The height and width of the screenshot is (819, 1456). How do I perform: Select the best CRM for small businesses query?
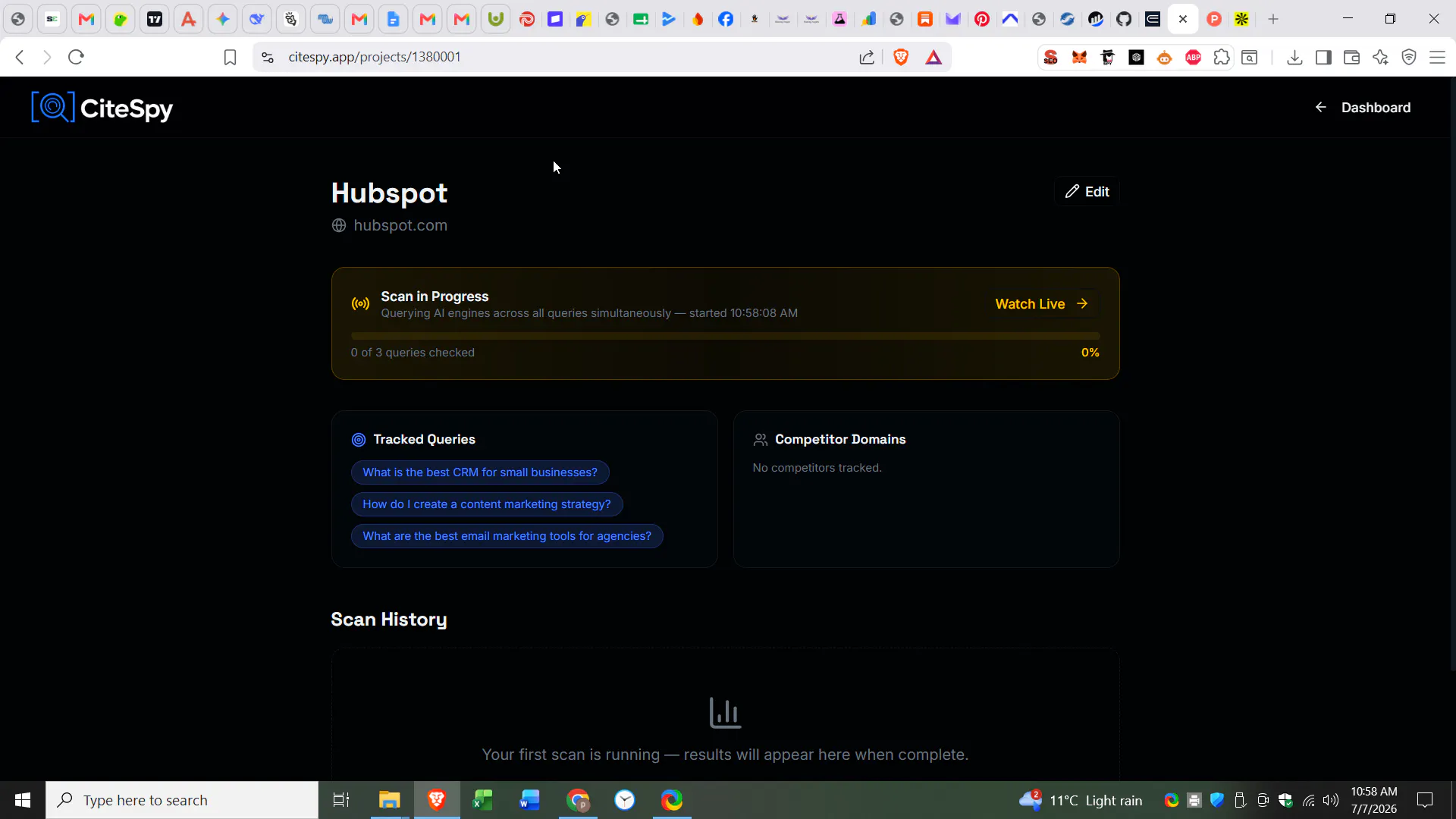click(480, 472)
